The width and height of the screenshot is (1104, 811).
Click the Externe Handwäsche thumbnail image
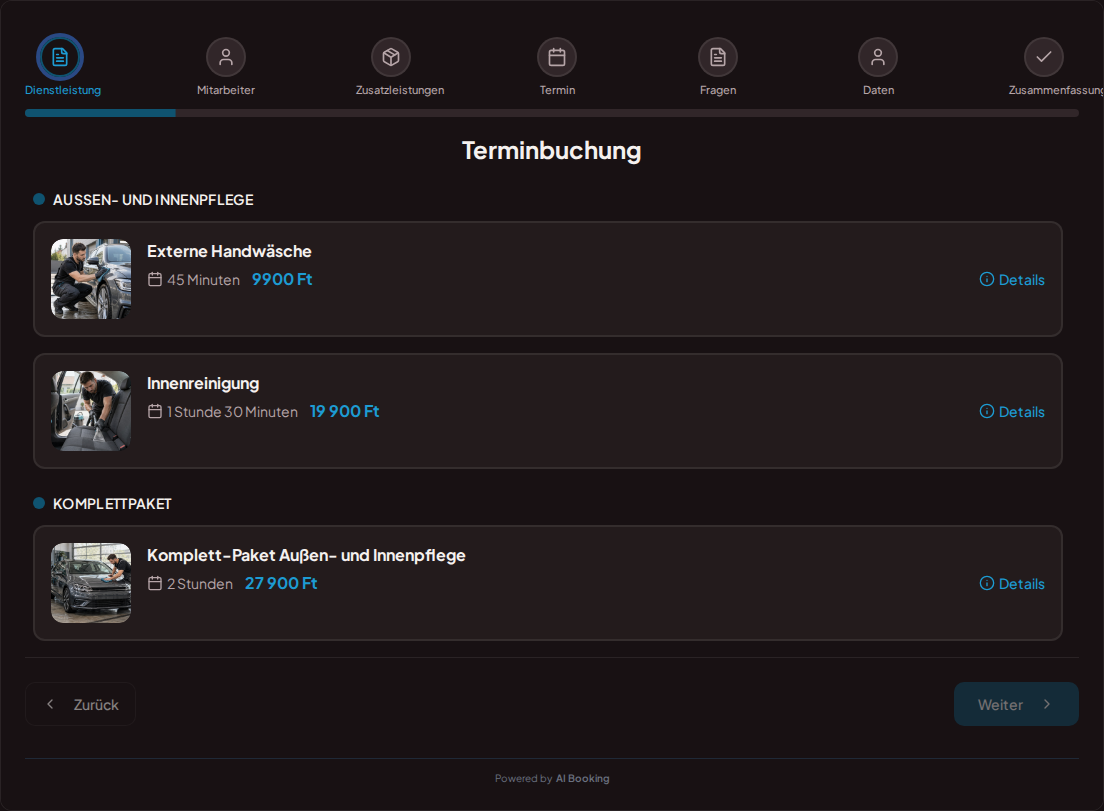(91, 279)
